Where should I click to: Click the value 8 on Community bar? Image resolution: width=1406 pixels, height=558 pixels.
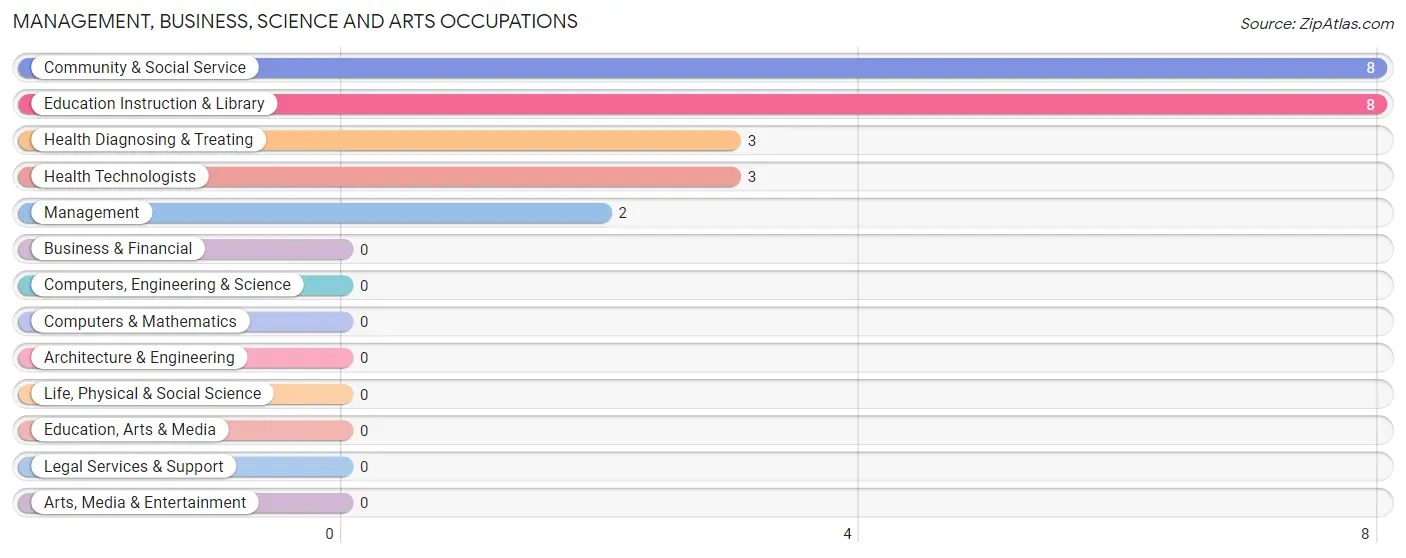1371,68
